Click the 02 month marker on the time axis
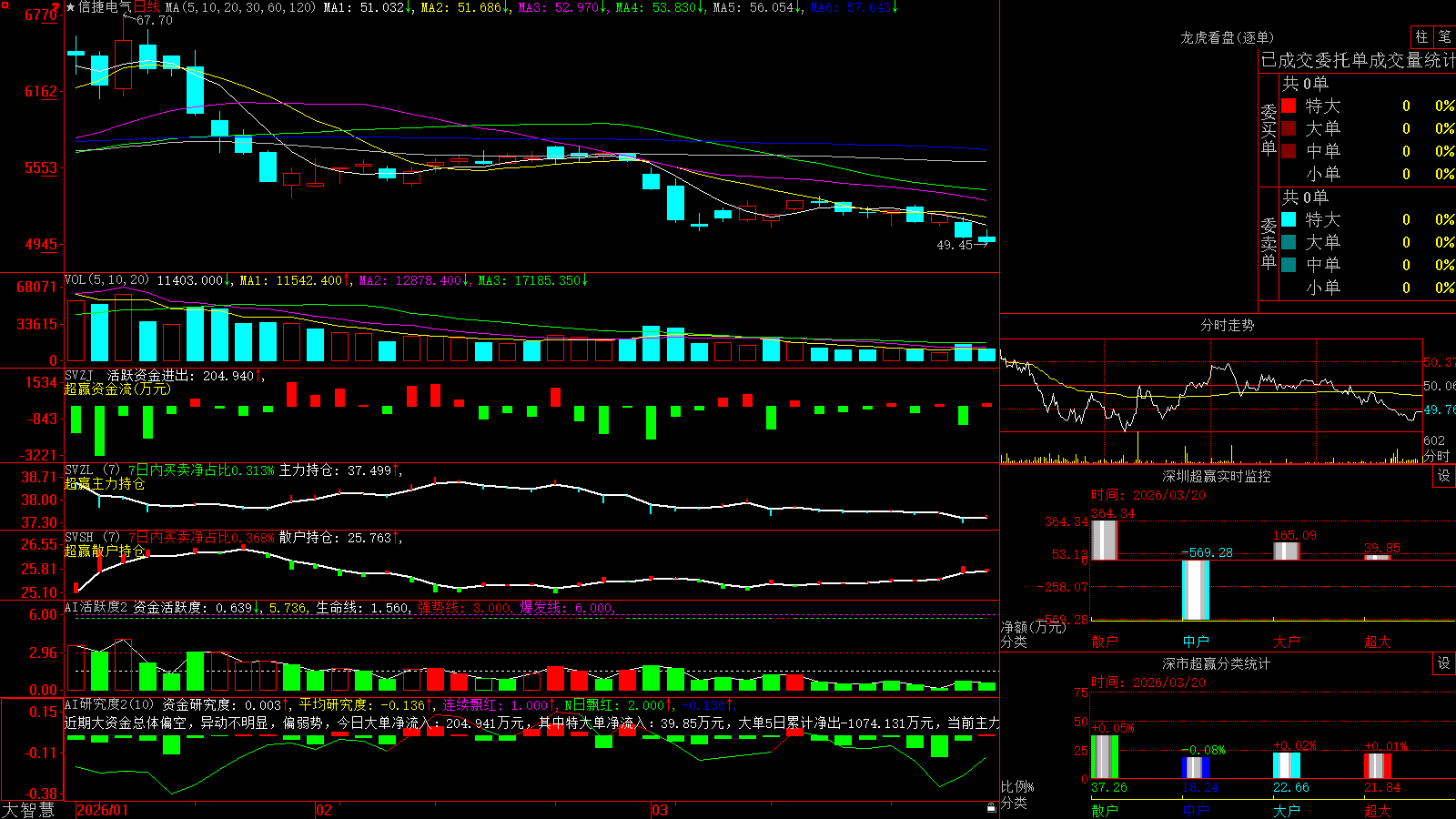Screen dimensions: 1456x819 323,810
